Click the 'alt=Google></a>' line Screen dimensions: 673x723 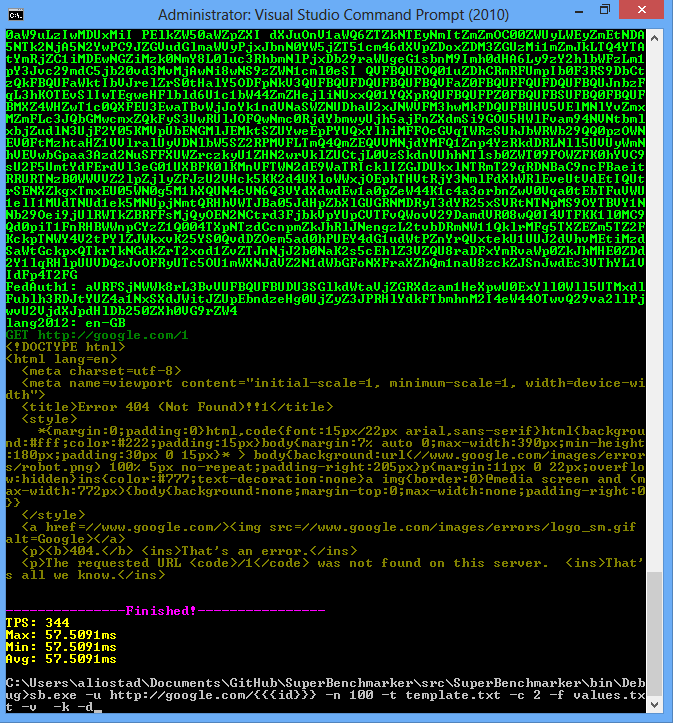click(x=65, y=539)
